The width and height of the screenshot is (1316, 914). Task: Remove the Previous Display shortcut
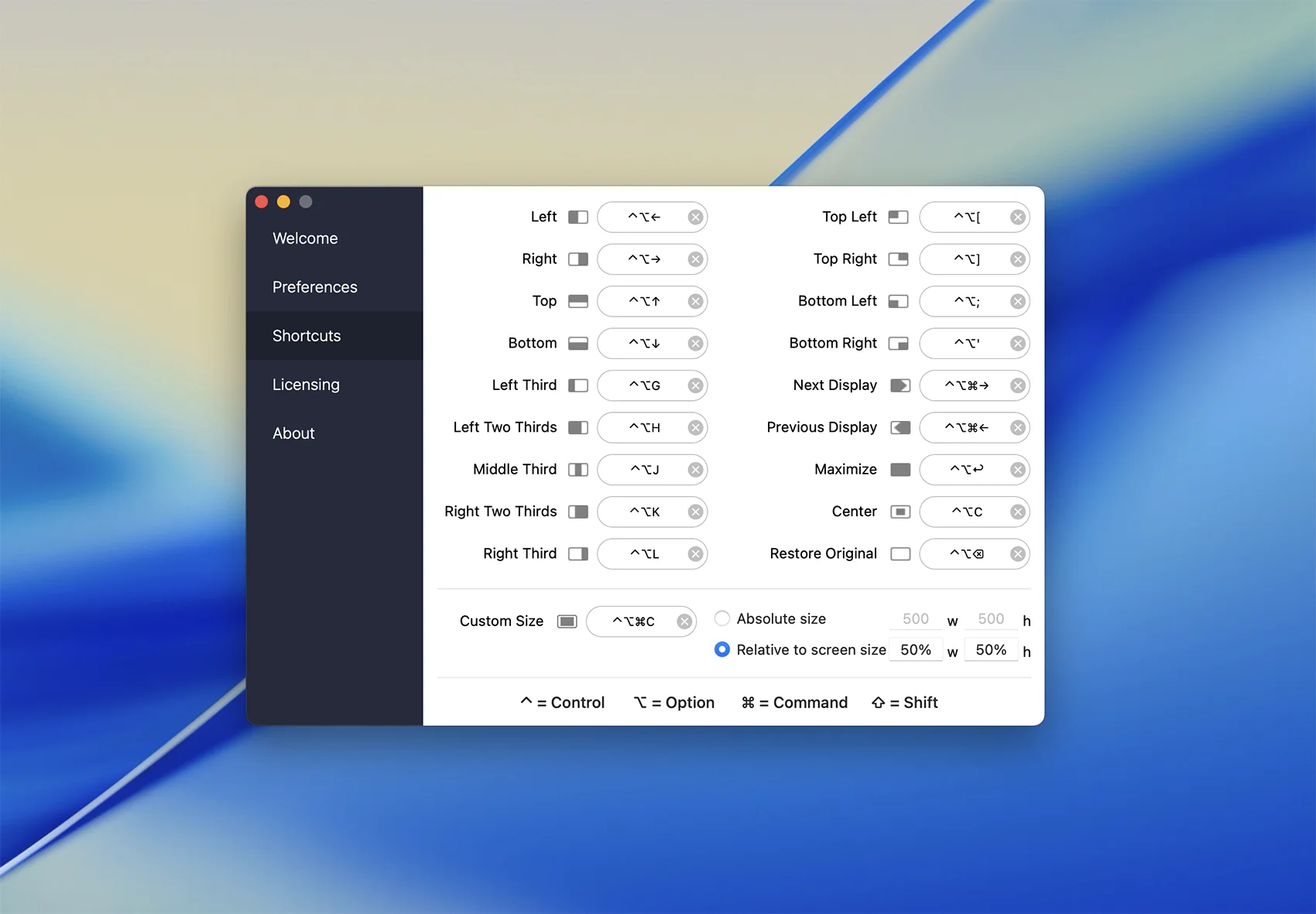[x=1017, y=428]
